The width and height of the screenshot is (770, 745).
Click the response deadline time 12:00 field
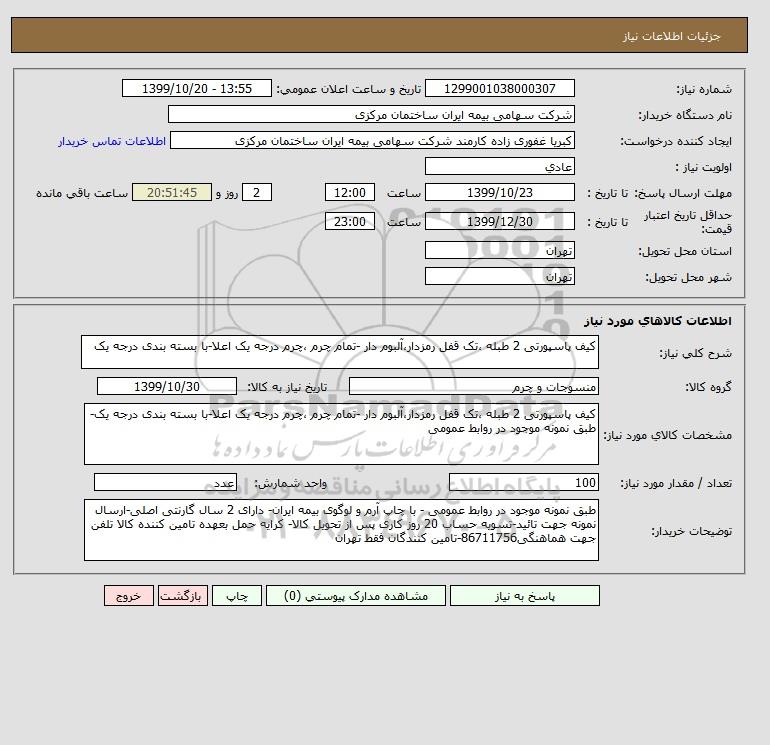[350, 193]
